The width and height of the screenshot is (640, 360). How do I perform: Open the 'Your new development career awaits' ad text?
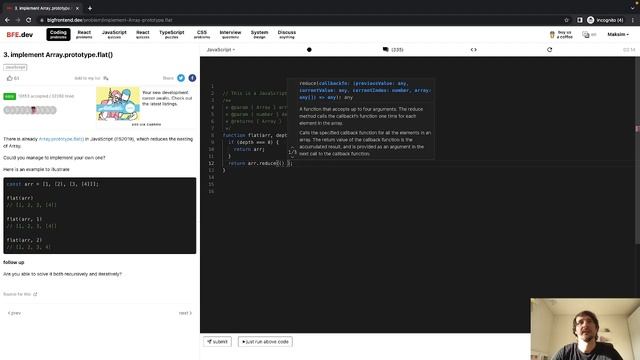[167, 98]
